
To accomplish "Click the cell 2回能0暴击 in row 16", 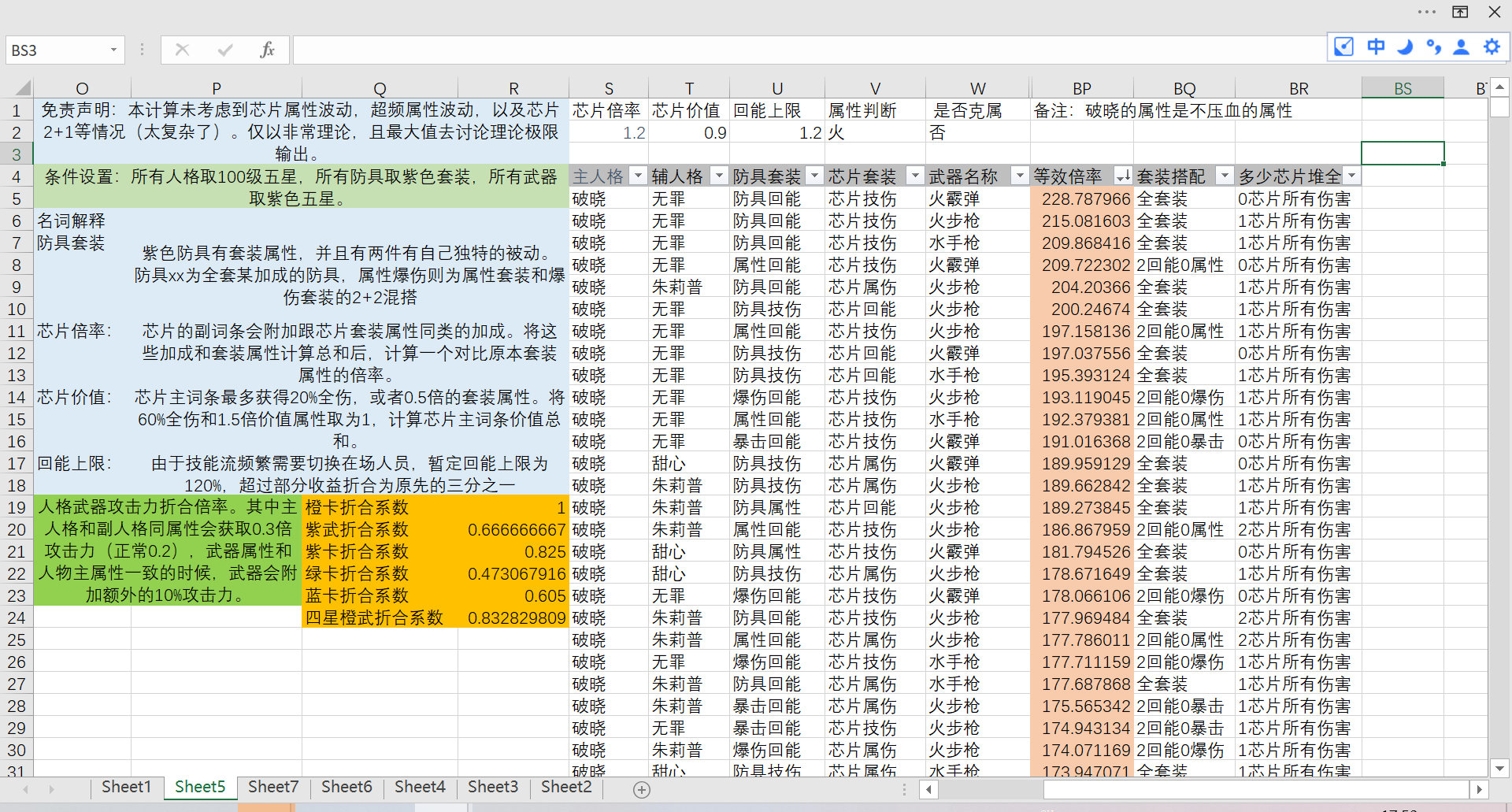I will pos(1184,441).
